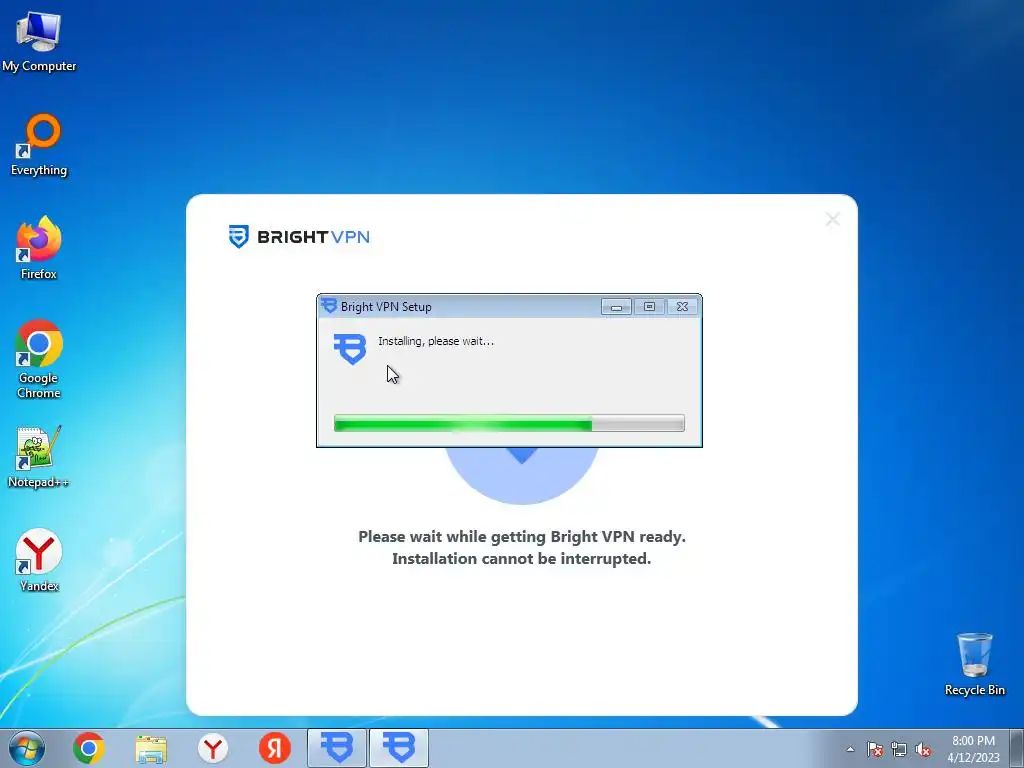Close the large Bright VPN installer panel
Viewport: 1024px width, 768px height.
pyautogui.click(x=833, y=219)
